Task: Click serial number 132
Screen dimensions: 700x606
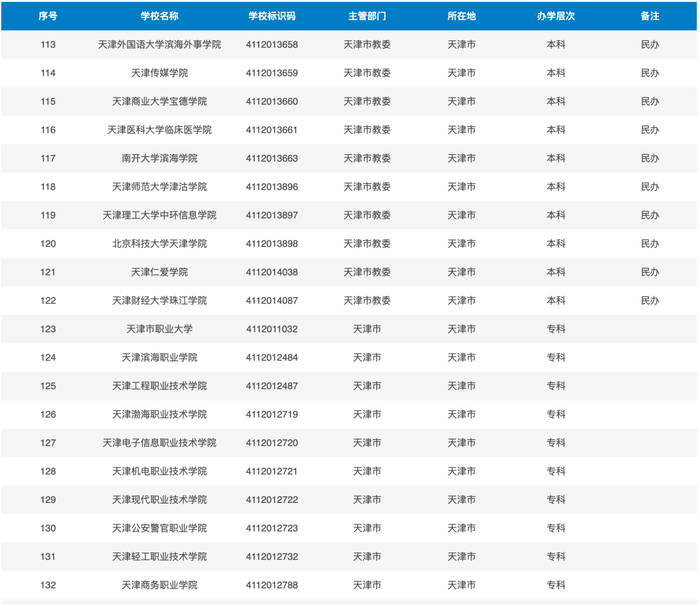Action: [48, 585]
